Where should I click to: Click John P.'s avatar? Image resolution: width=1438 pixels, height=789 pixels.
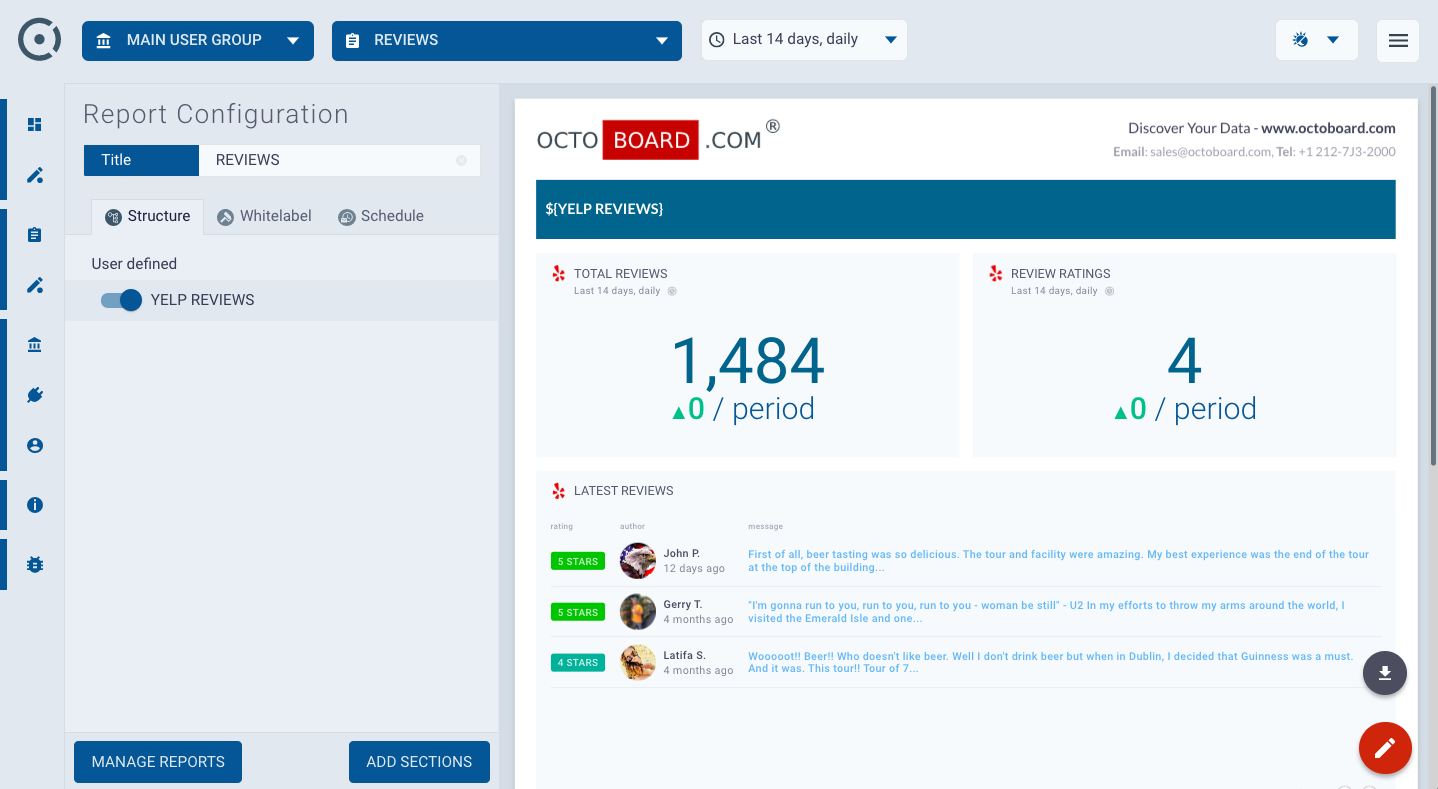(x=638, y=561)
